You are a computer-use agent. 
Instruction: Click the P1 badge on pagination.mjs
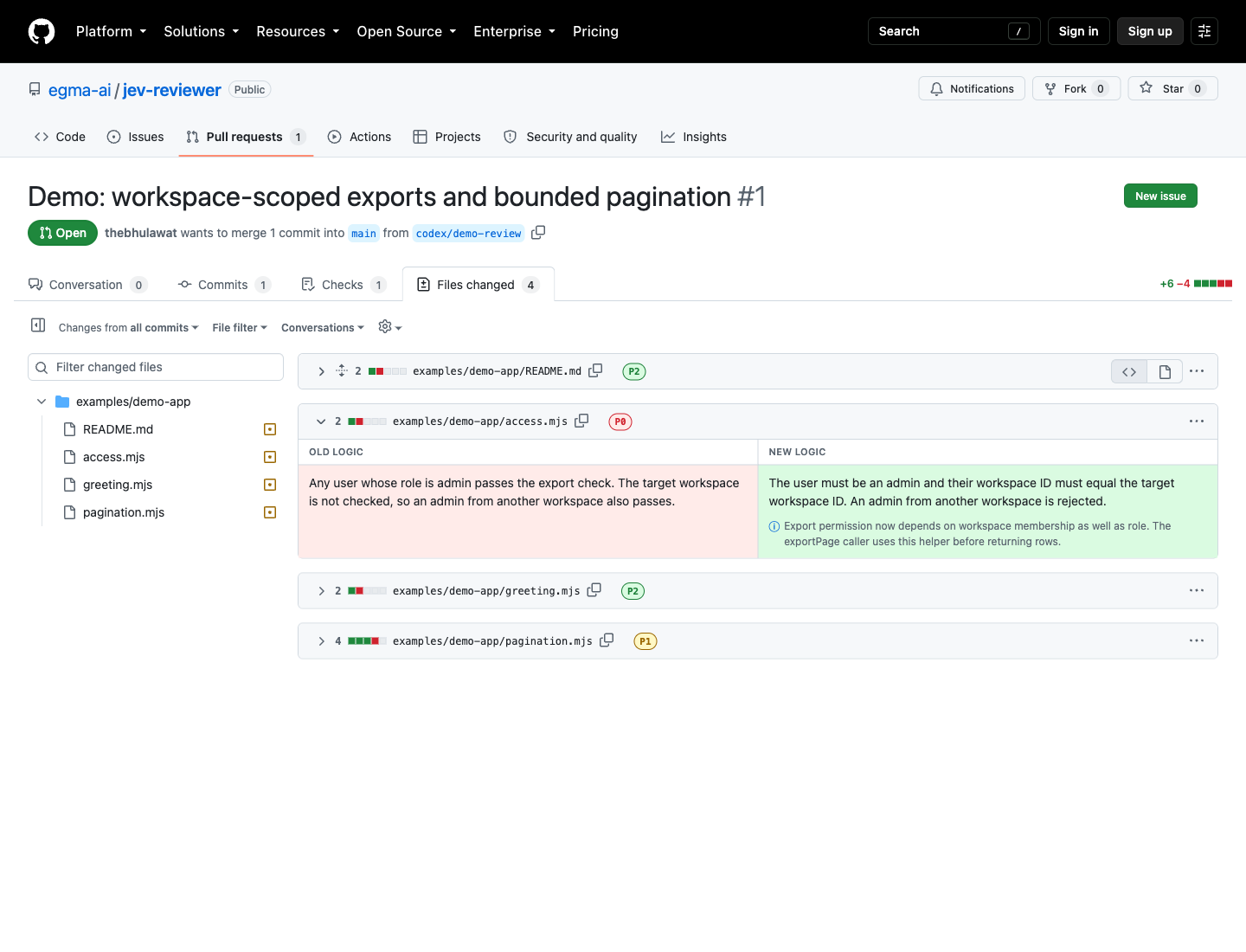click(x=645, y=641)
